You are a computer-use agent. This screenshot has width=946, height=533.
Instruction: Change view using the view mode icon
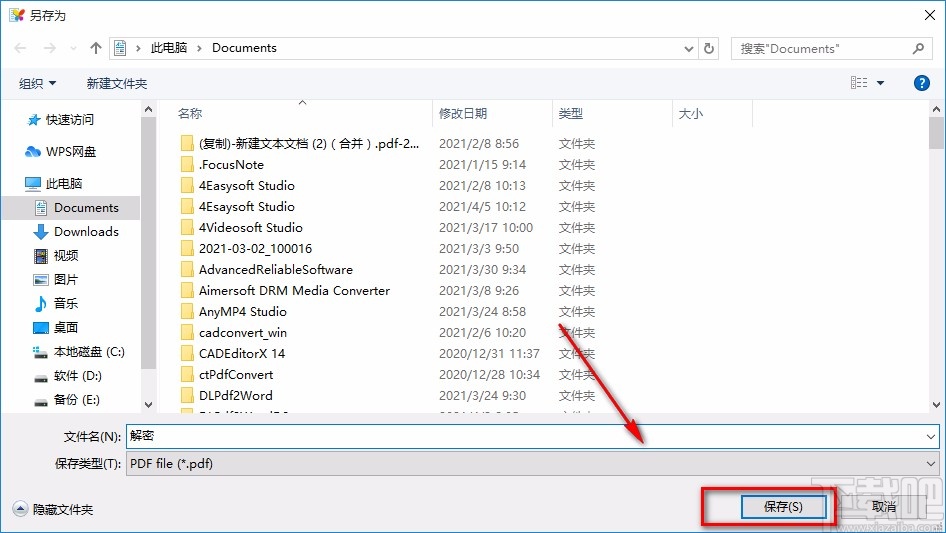click(859, 83)
